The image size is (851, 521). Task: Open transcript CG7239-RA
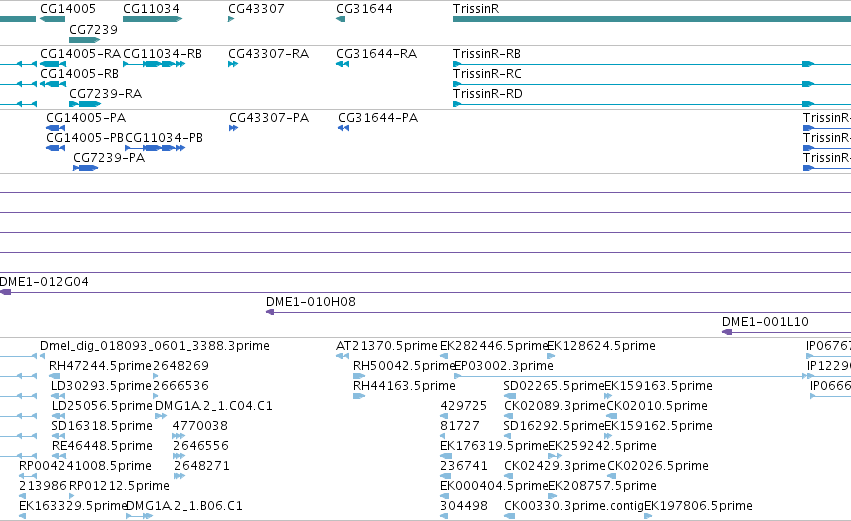85,104
